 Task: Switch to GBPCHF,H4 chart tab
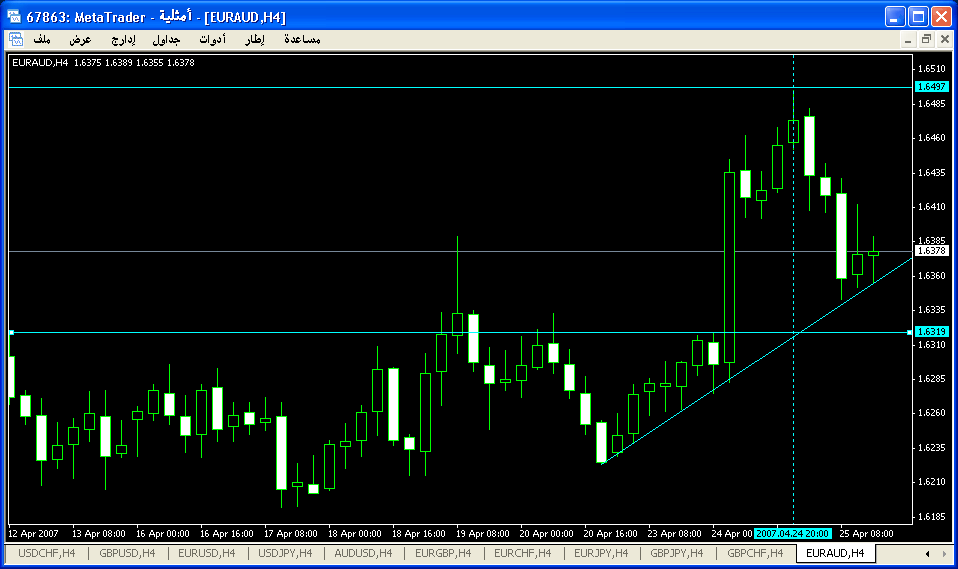755,554
